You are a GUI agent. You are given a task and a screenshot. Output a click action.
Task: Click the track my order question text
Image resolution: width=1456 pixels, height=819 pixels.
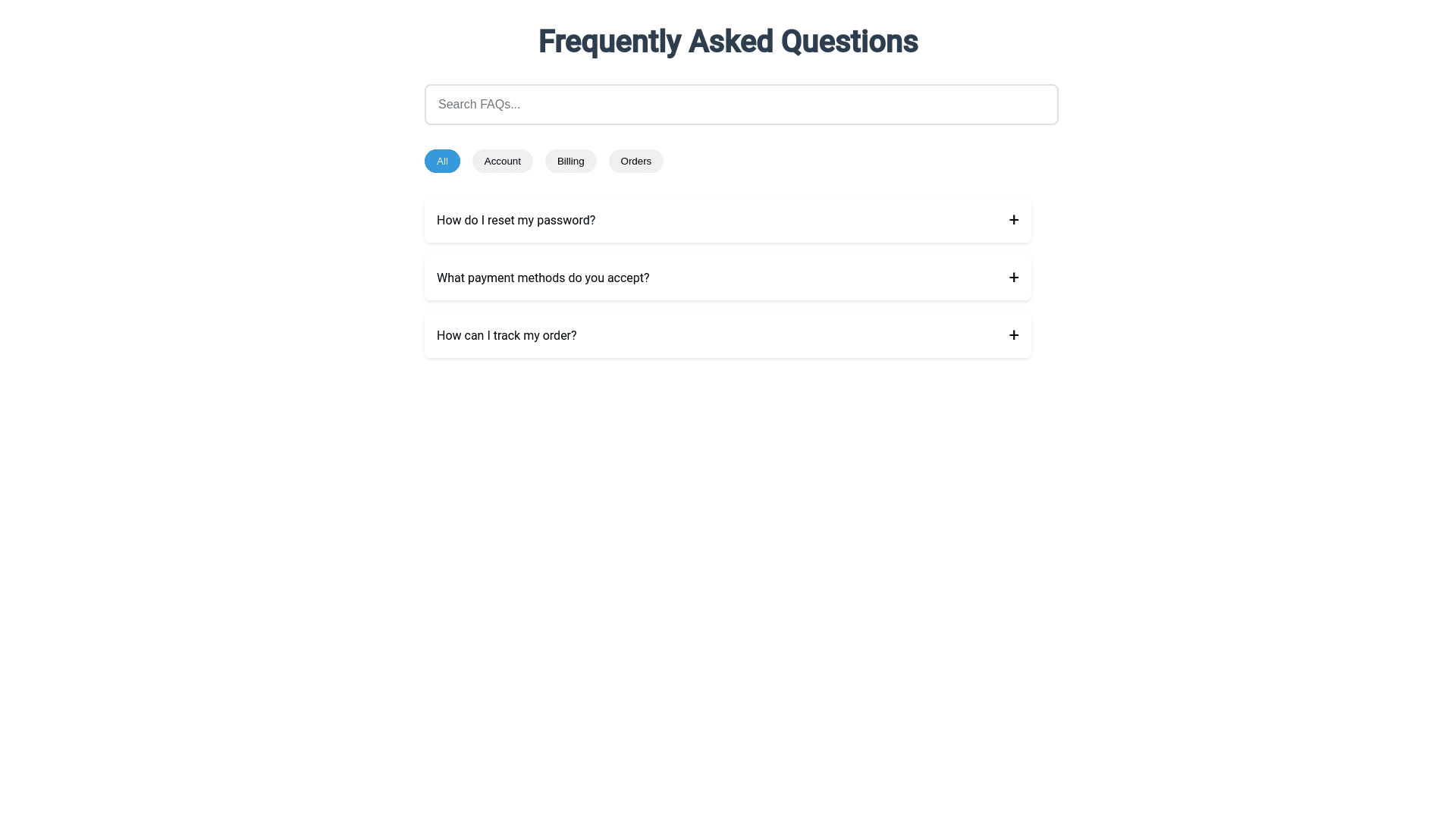pos(507,336)
